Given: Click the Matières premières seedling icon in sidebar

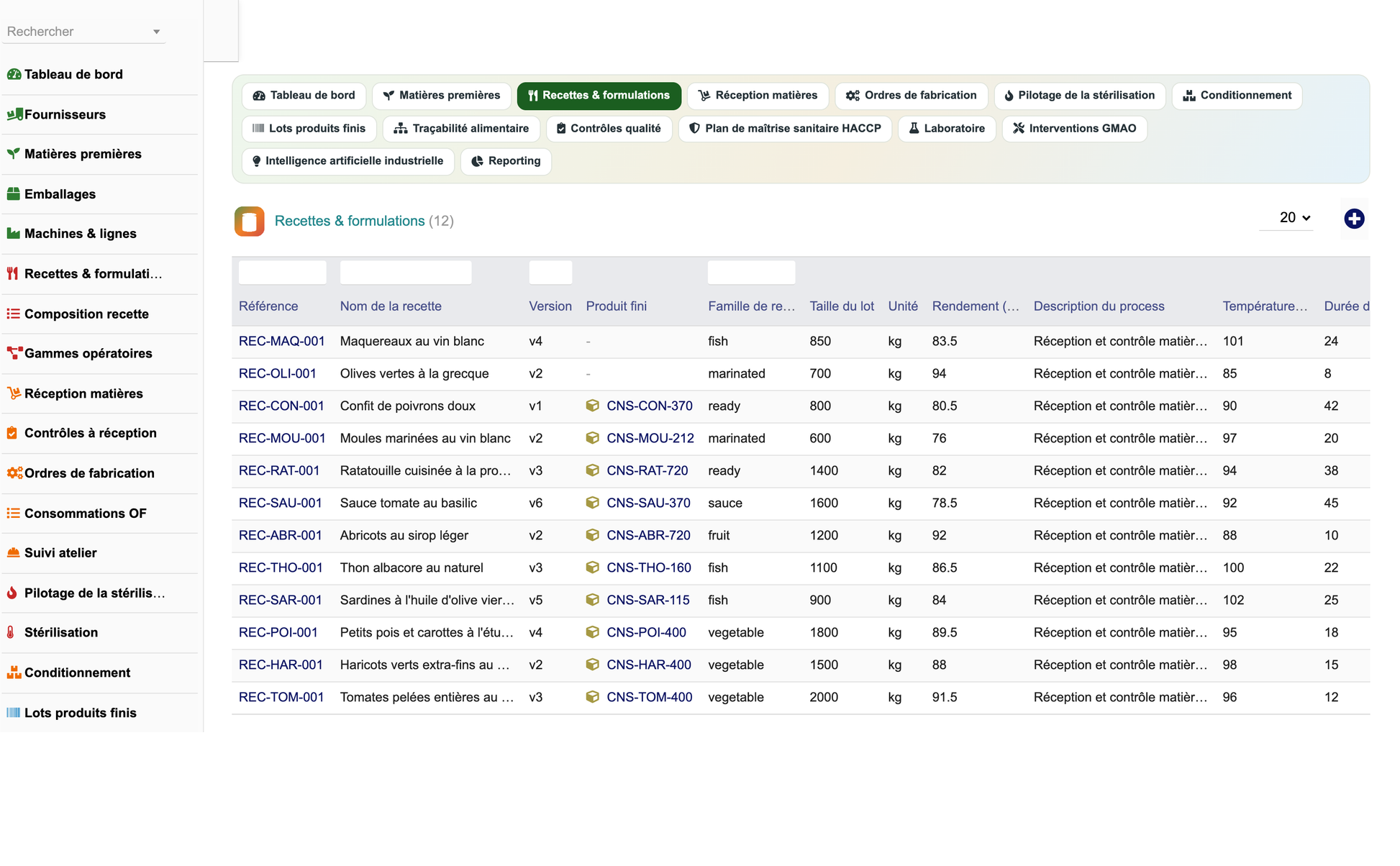Looking at the screenshot, I should coord(14,154).
